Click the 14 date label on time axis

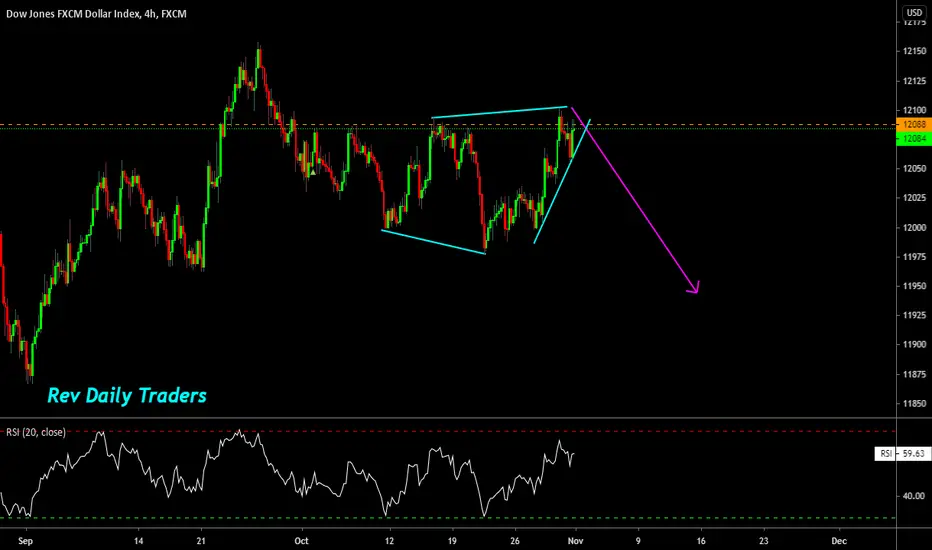138,541
